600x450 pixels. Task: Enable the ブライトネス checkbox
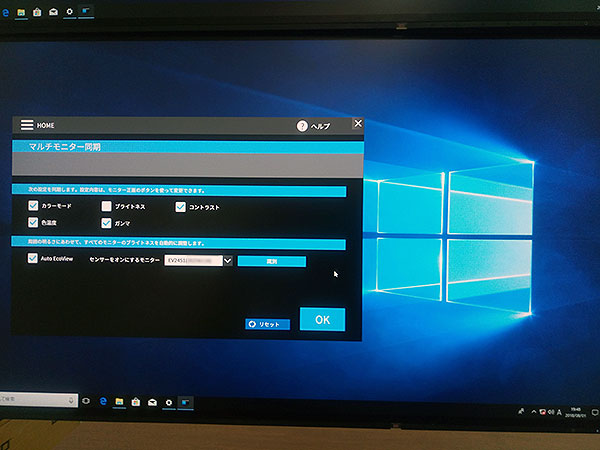pyautogui.click(x=106, y=206)
